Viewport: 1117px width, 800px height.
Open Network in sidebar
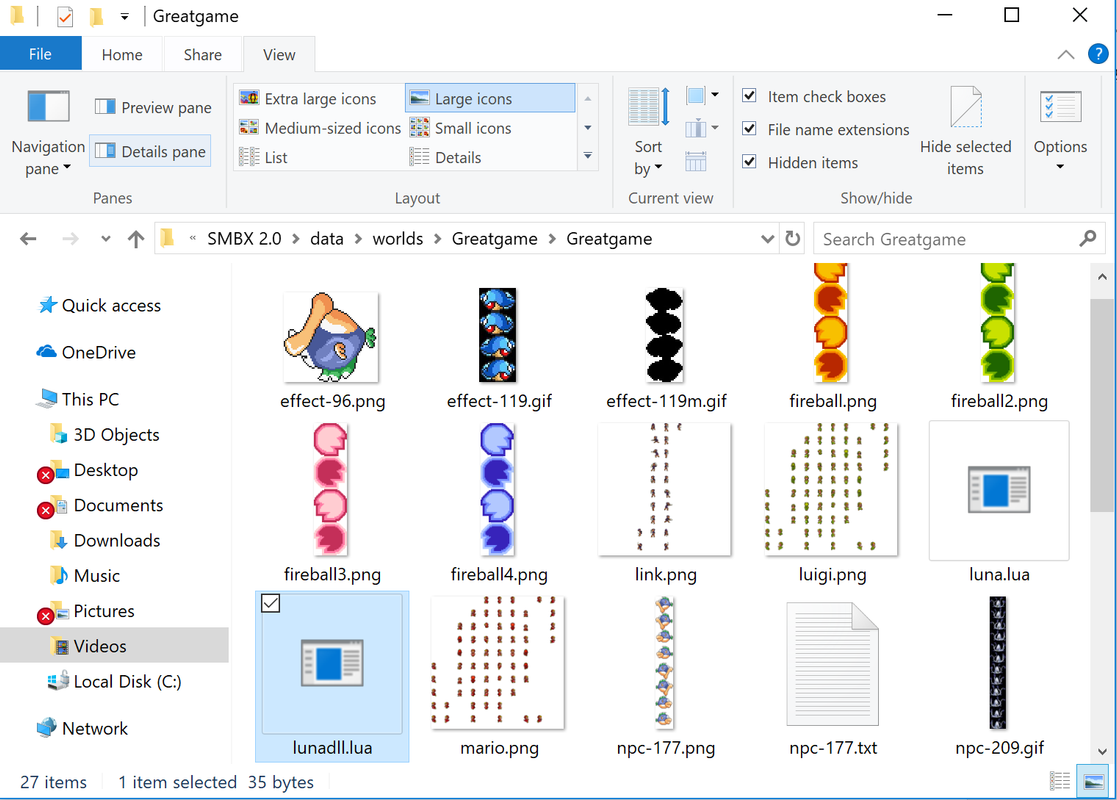(x=83, y=728)
